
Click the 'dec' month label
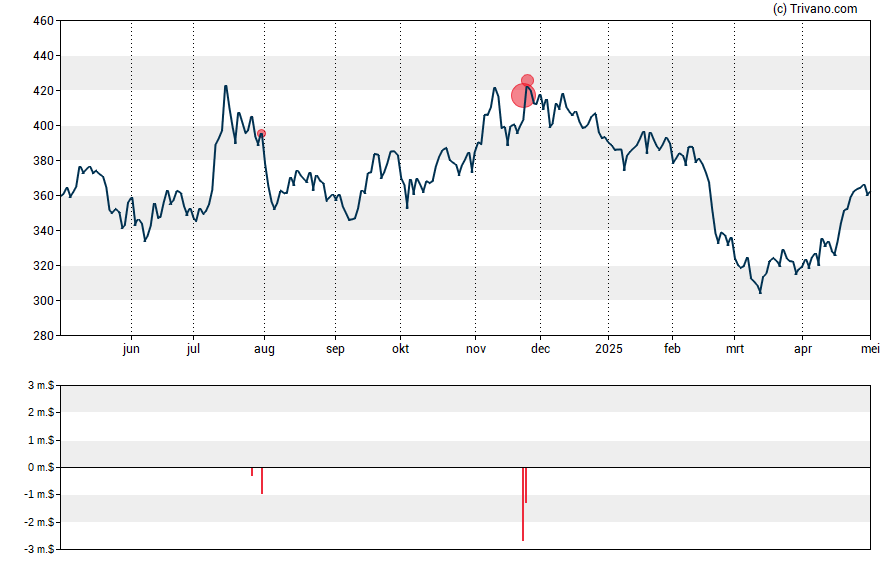pyautogui.click(x=540, y=348)
